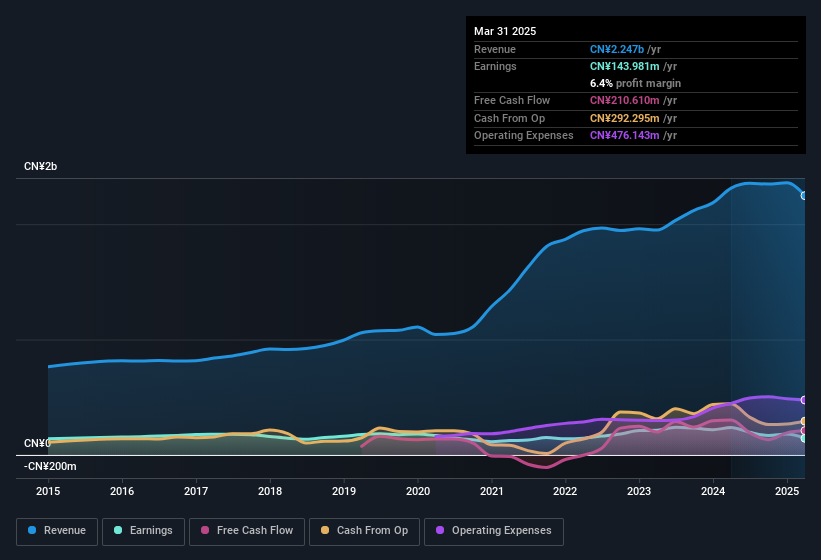Click the Cash From Op end-point marker
Screen dimensions: 821x560
pos(804,421)
